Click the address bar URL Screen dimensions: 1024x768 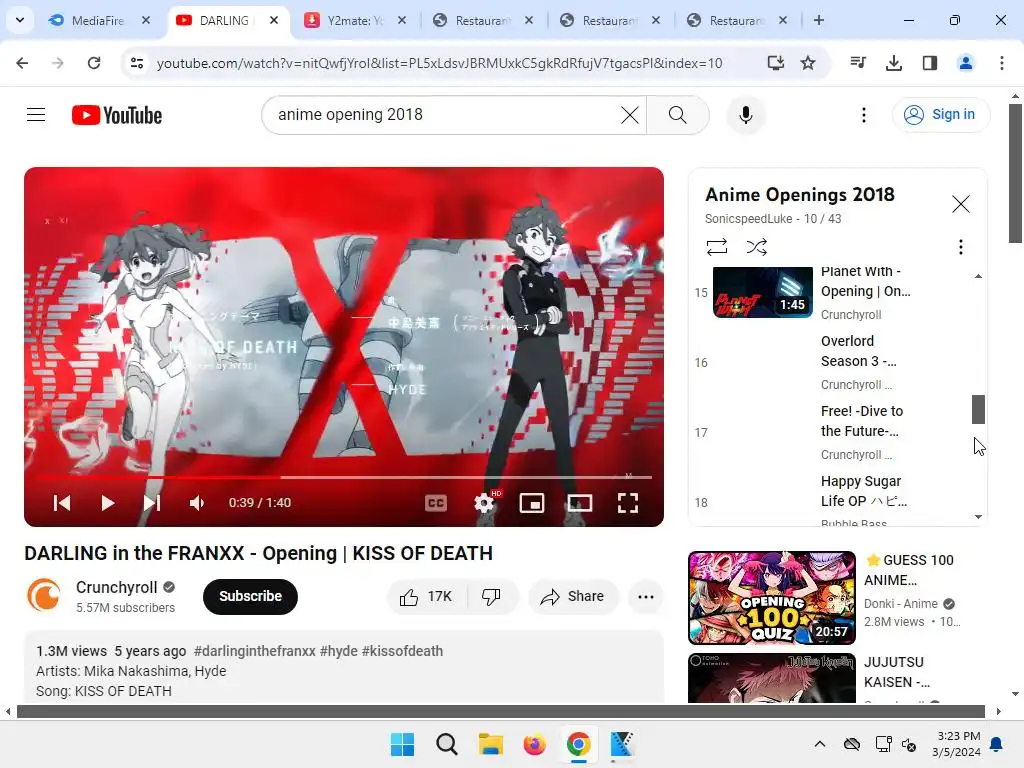pos(440,63)
